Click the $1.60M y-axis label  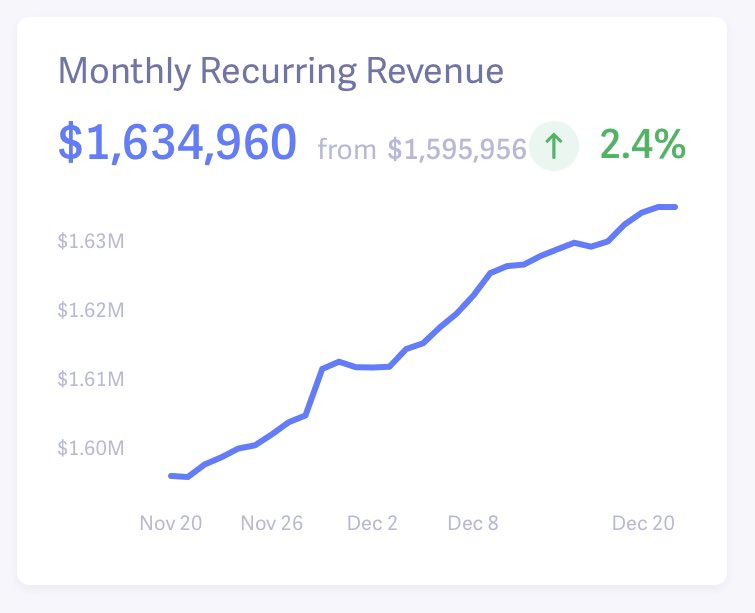[x=90, y=448]
